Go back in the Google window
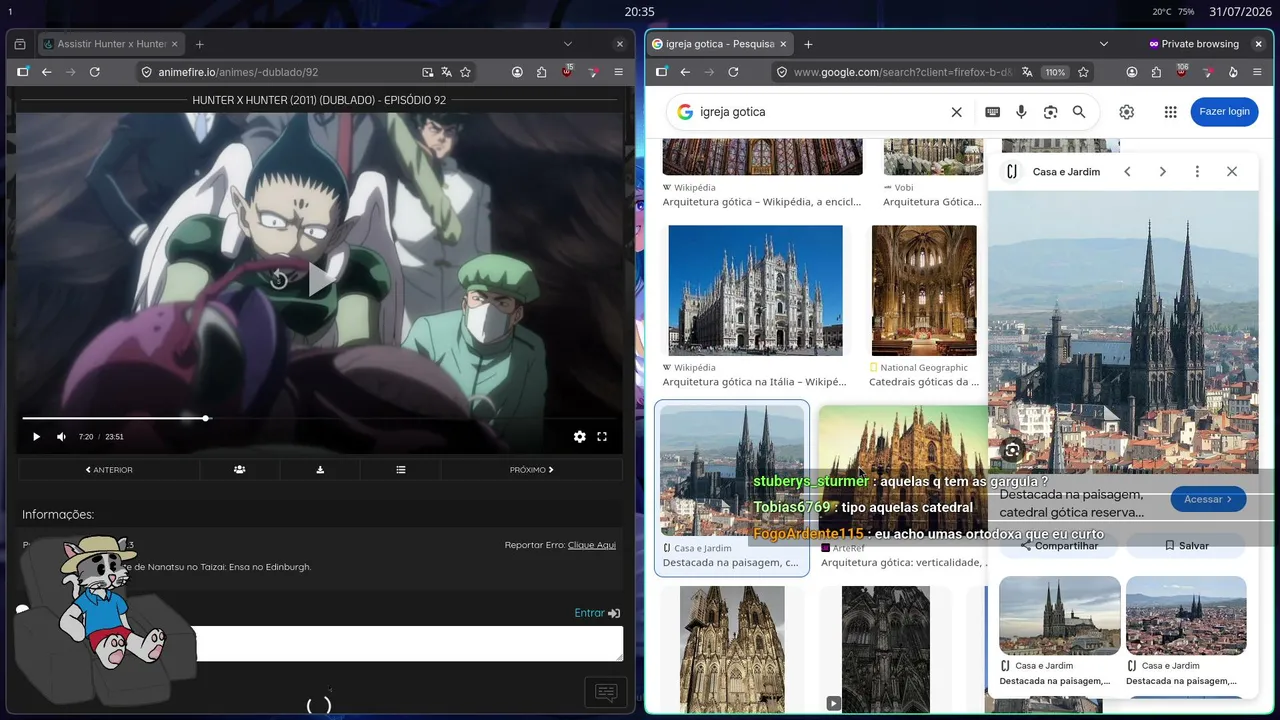Viewport: 1280px width, 720px height. click(685, 72)
